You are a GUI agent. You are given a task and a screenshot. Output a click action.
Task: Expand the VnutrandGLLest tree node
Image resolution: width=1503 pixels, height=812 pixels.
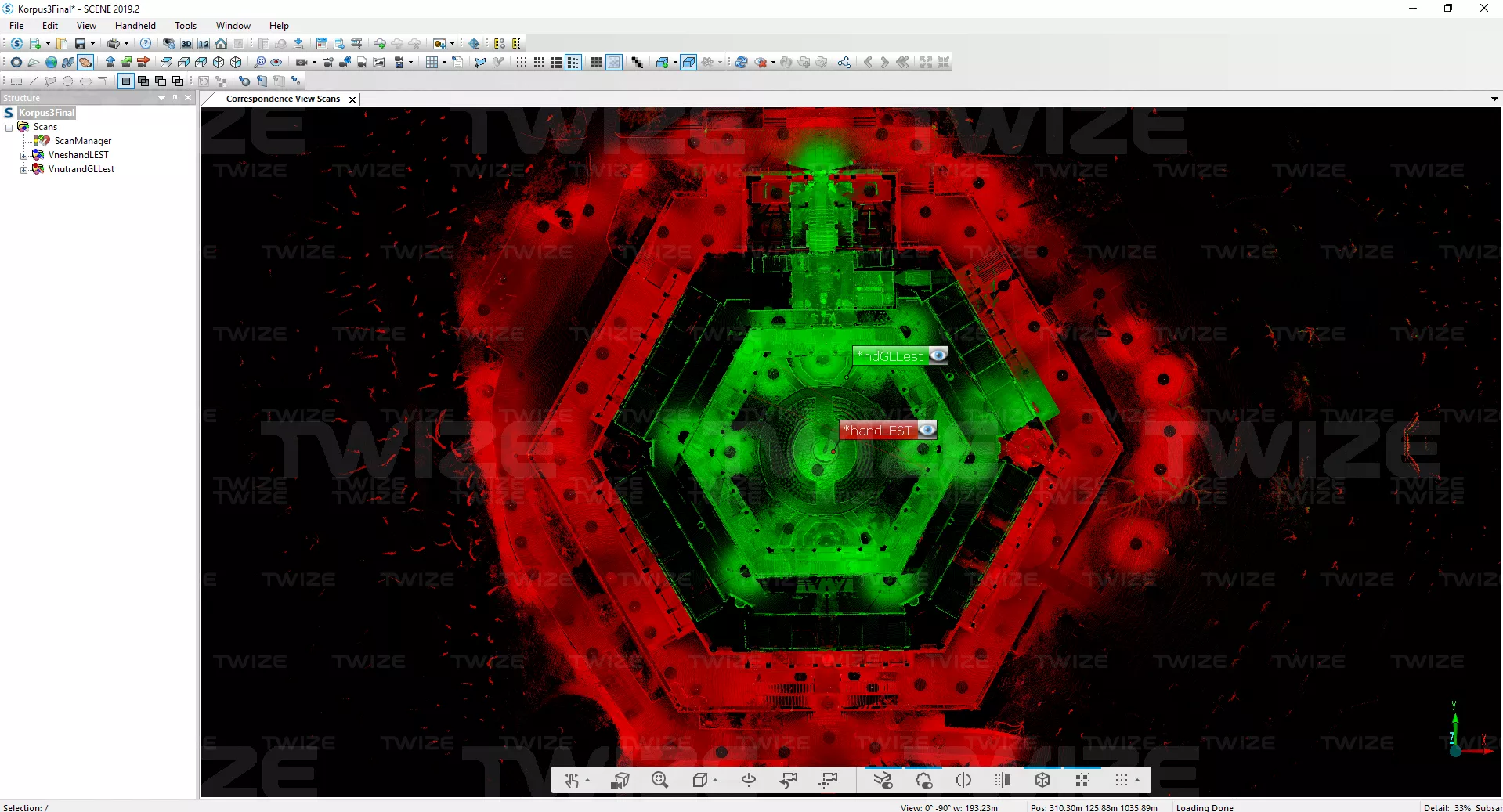coord(23,170)
